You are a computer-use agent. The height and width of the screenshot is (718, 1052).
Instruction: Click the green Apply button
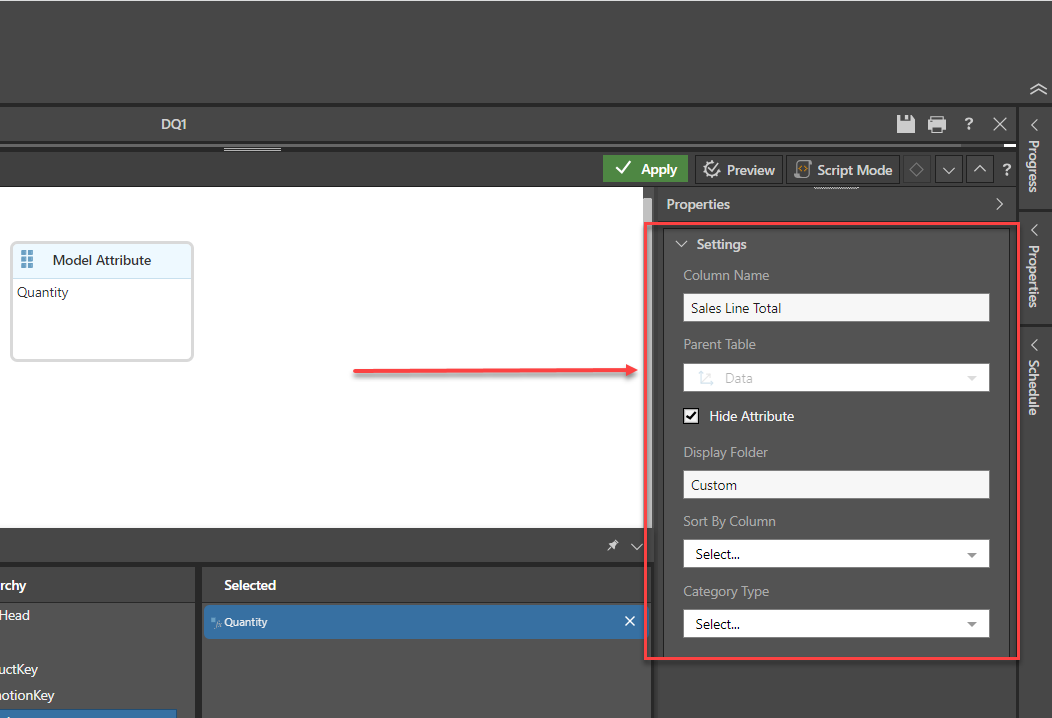(x=645, y=169)
